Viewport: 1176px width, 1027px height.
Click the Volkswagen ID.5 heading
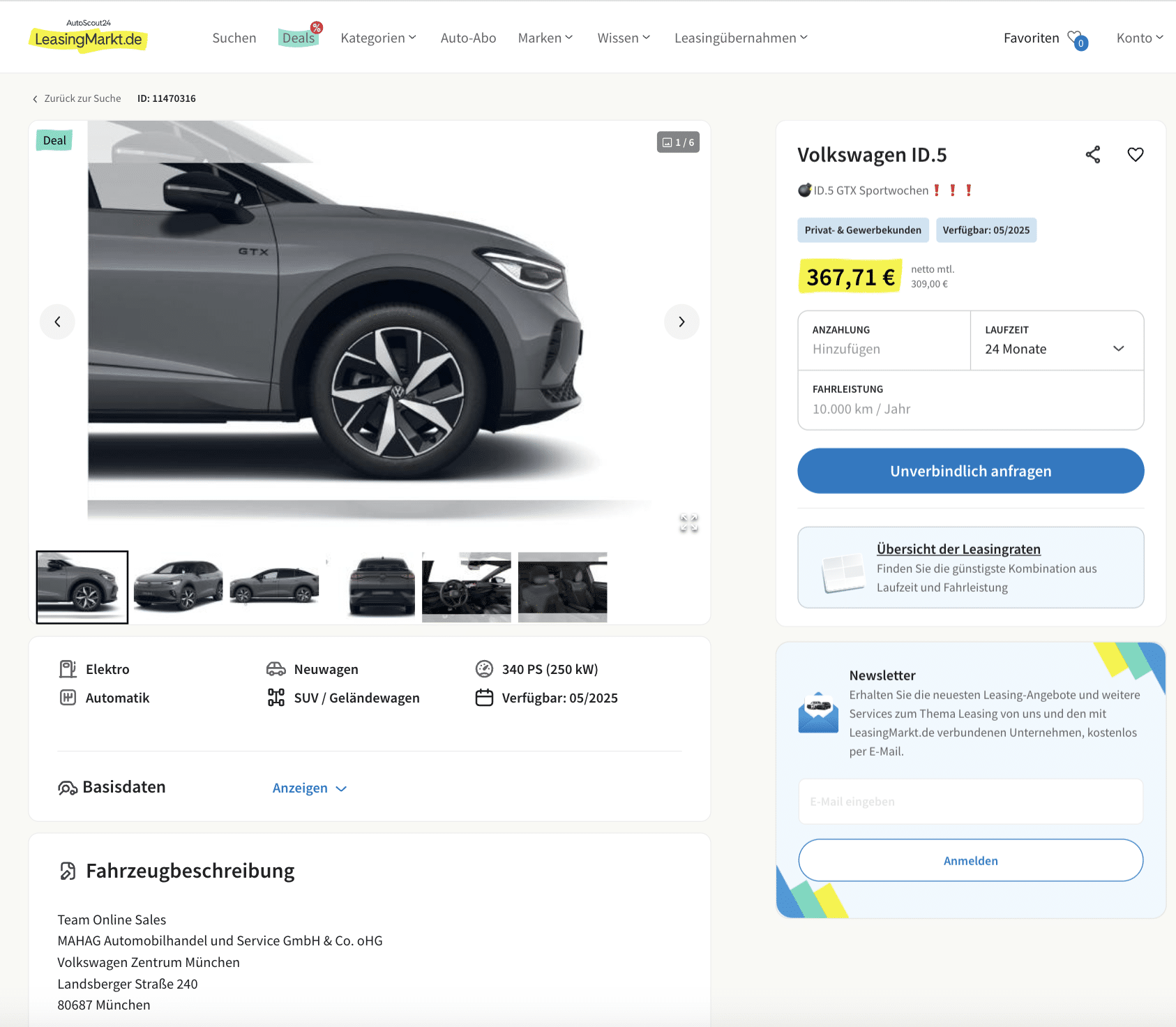872,155
